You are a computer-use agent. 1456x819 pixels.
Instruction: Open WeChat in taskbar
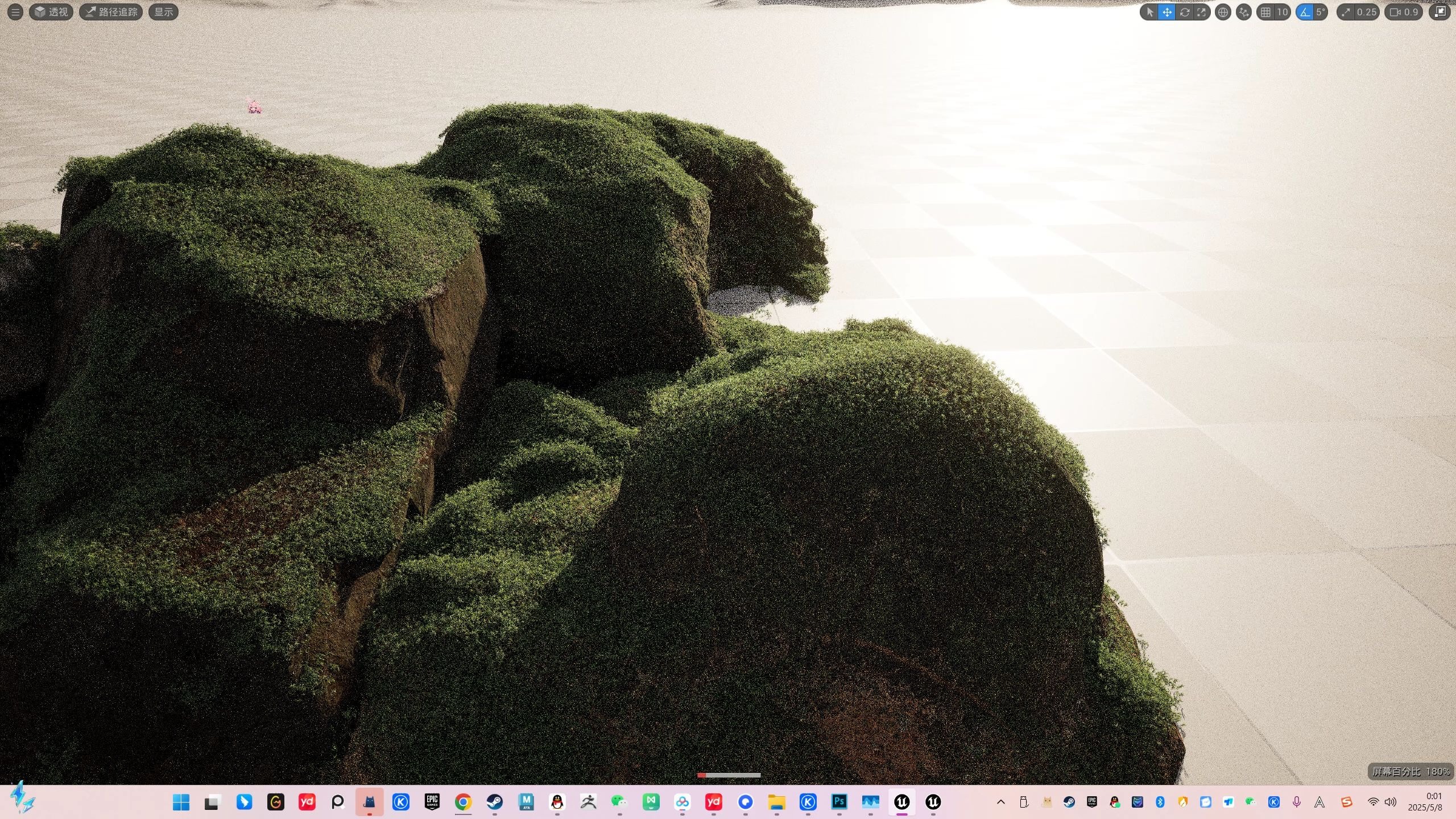620,802
